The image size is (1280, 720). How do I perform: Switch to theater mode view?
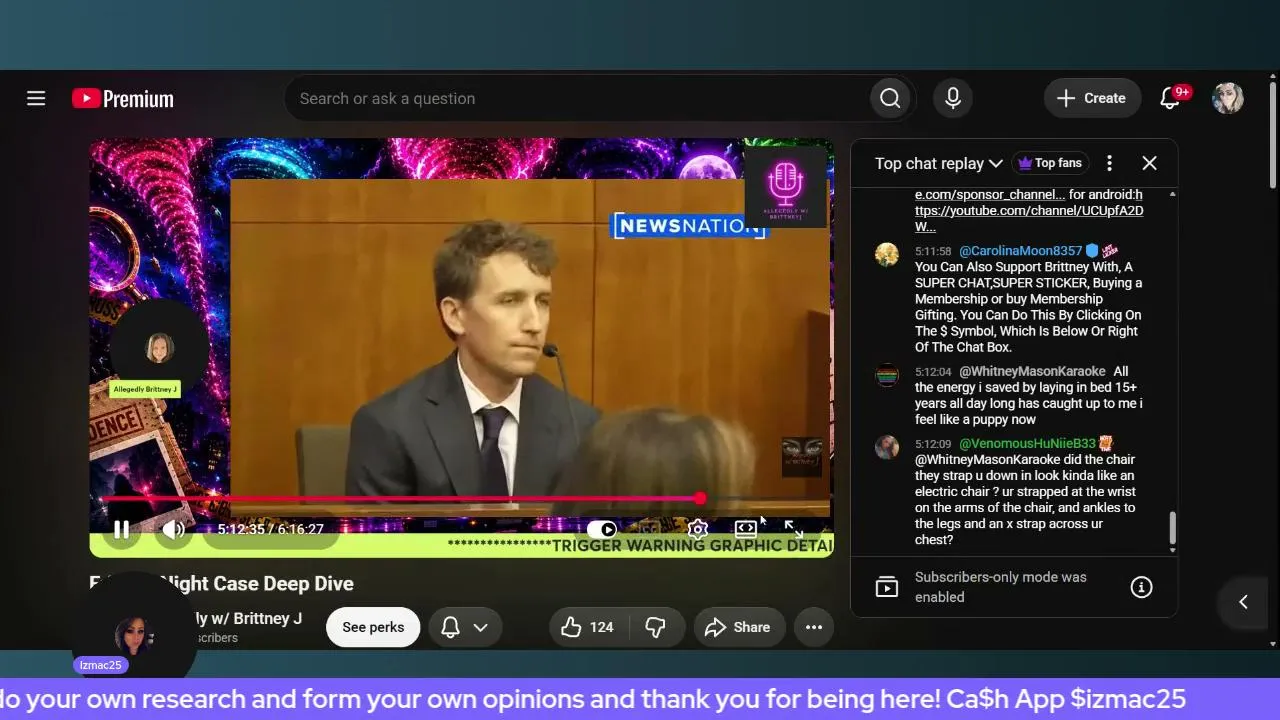[x=746, y=529]
